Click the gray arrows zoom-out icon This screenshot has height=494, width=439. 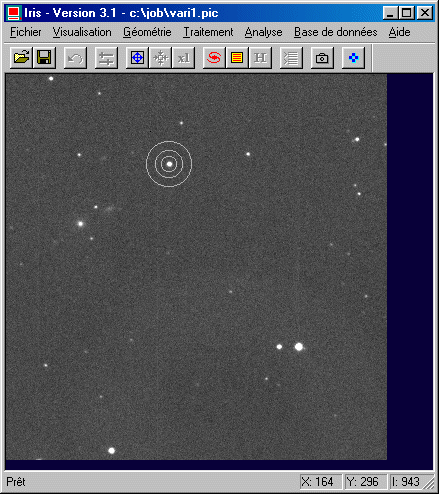160,58
